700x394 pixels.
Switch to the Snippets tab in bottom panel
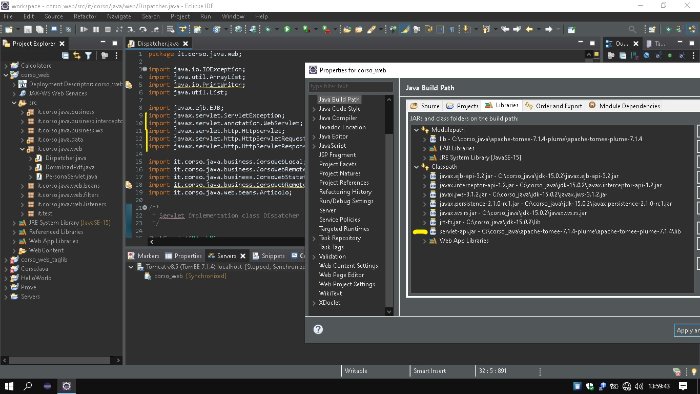[268, 256]
